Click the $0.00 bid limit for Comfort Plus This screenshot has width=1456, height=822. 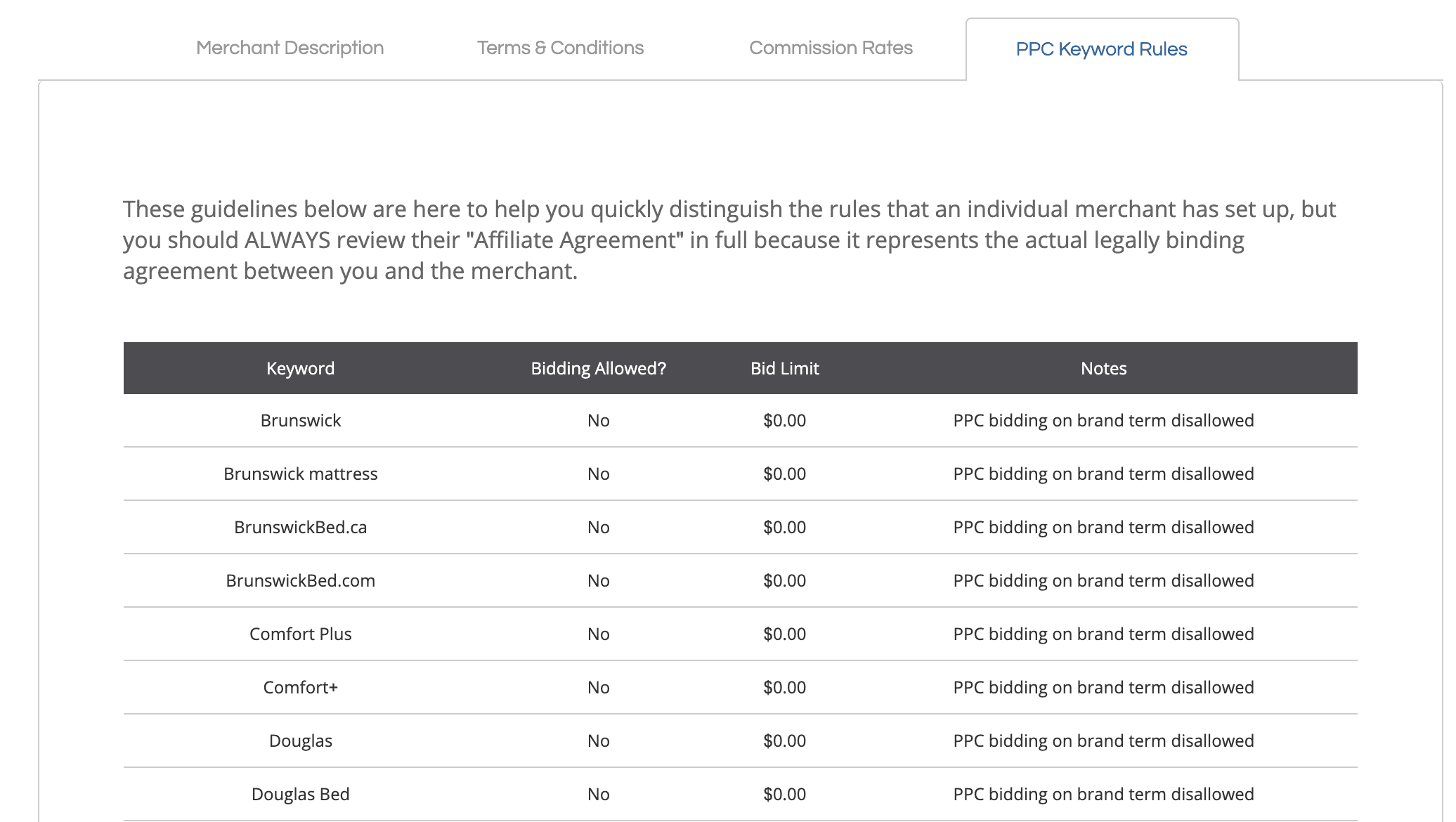(x=784, y=634)
